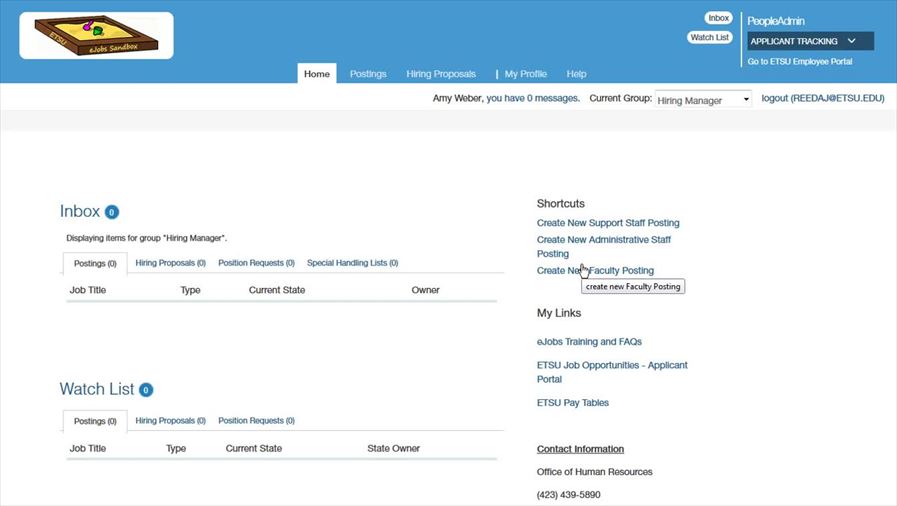Image resolution: width=897 pixels, height=506 pixels.
Task: Switch to Watch List Hiring Proposals tab
Action: (x=170, y=421)
